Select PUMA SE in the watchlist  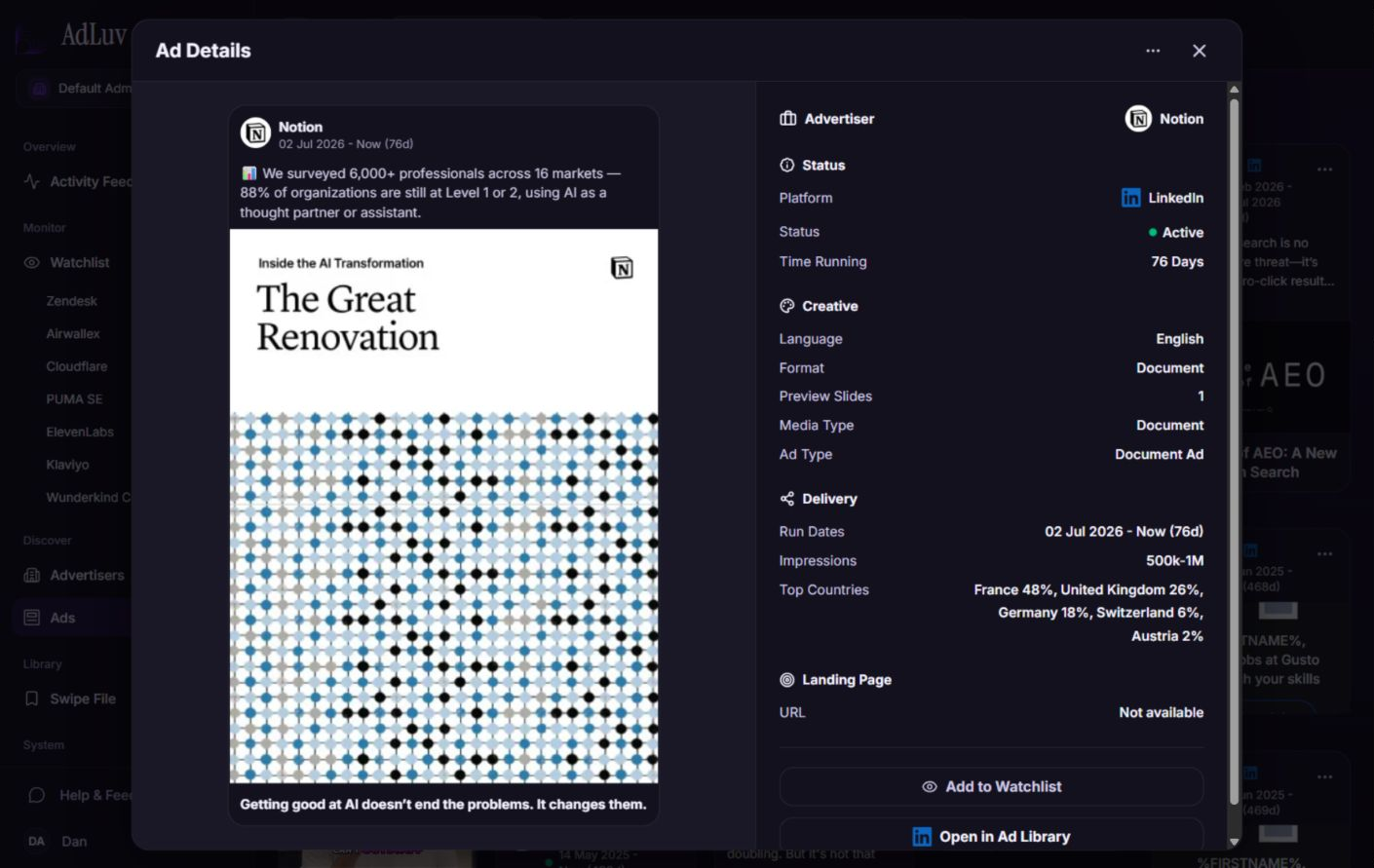pos(74,399)
